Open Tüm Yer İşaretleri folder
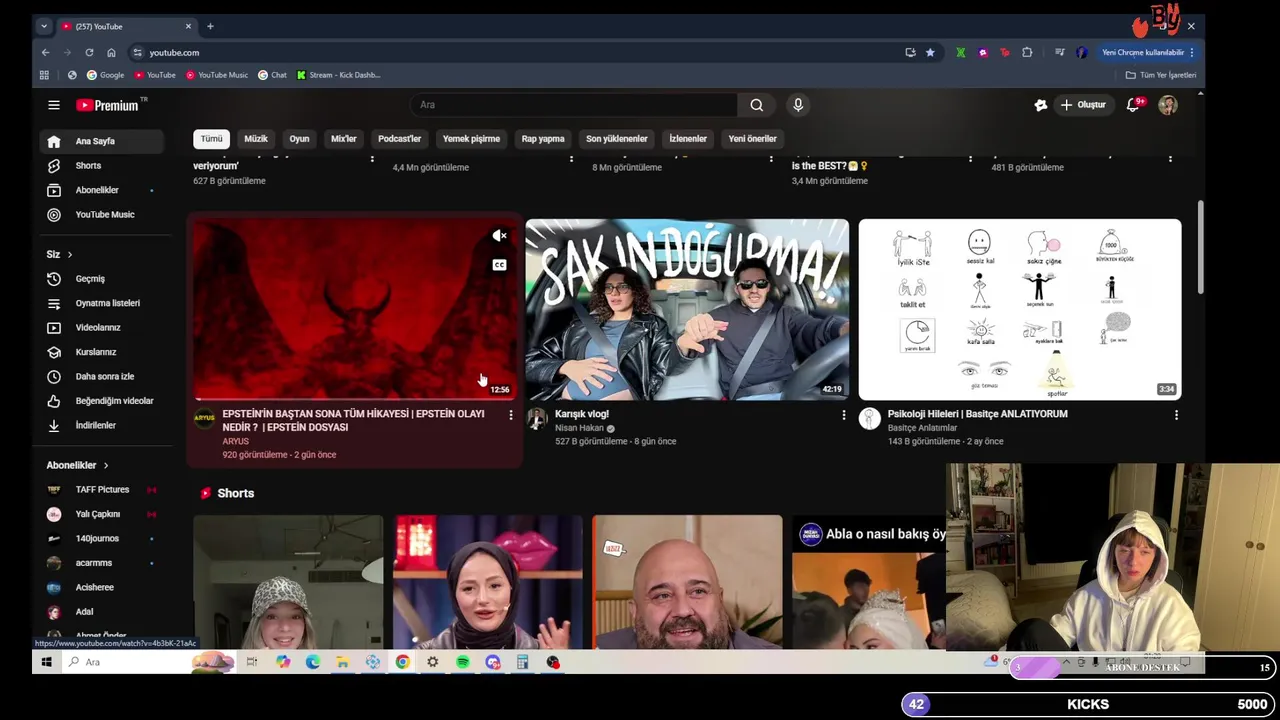The height and width of the screenshot is (720, 1280). click(x=1161, y=75)
